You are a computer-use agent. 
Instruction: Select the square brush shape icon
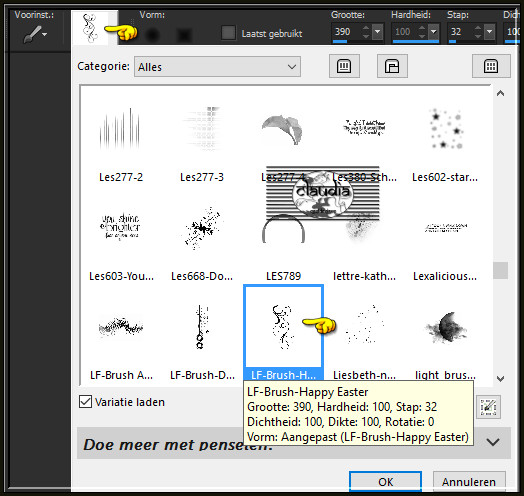[183, 34]
